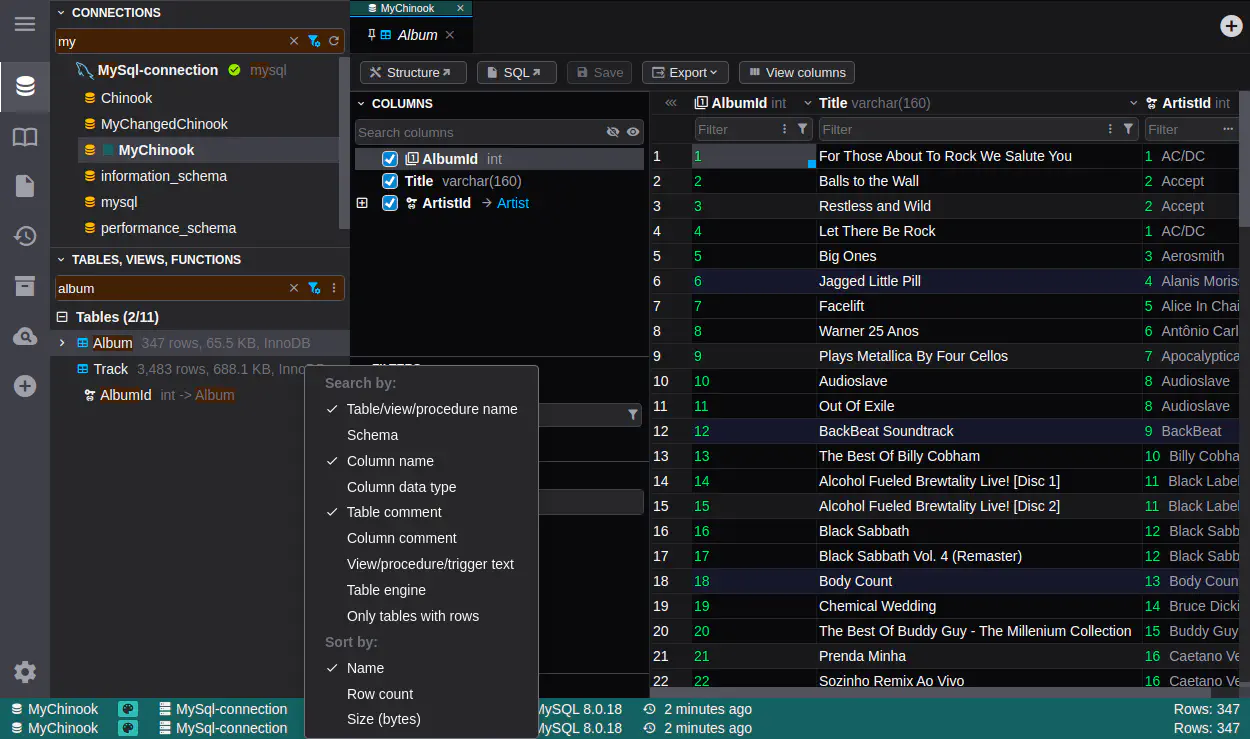
Task: Click the Structure button
Action: click(412, 72)
